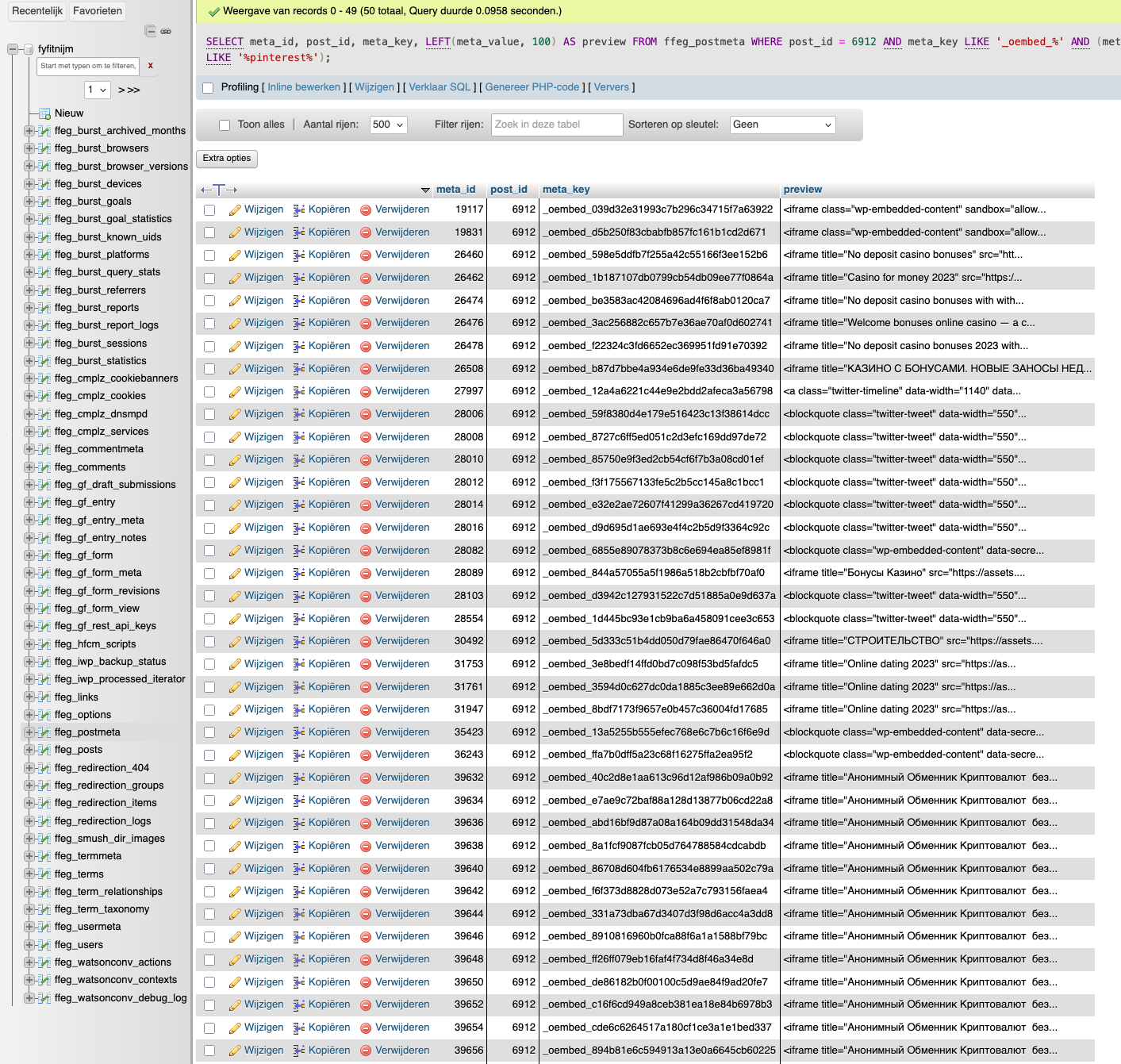The height and width of the screenshot is (1064, 1121).
Task: Expand the ffeg_termmeta tree node
Action: [29, 856]
